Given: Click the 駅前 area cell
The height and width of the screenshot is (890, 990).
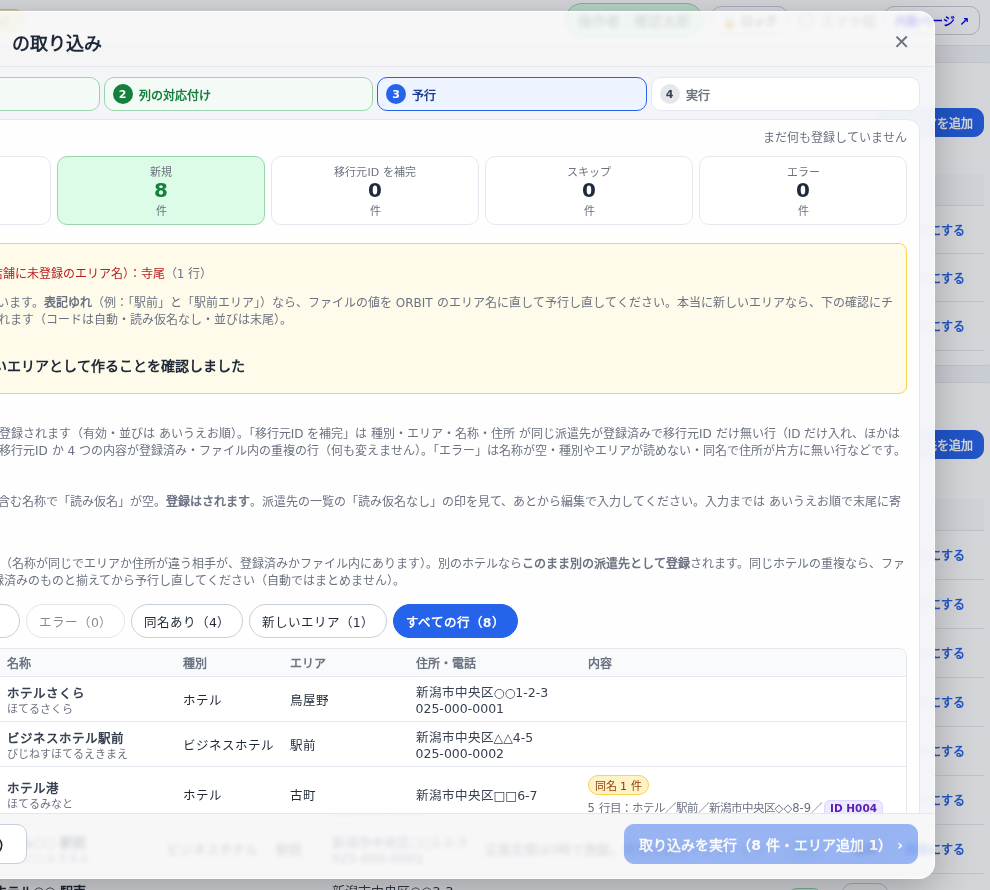Looking at the screenshot, I should pos(302,745).
